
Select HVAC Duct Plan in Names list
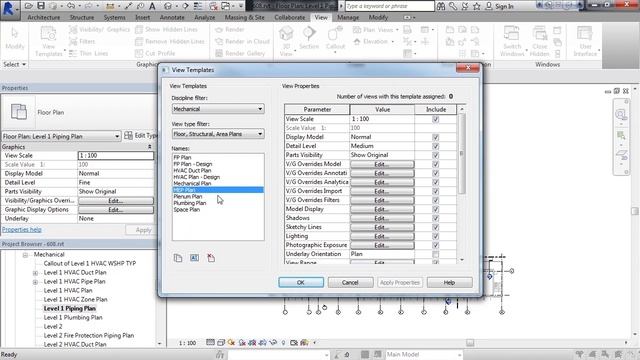[x=192, y=170]
